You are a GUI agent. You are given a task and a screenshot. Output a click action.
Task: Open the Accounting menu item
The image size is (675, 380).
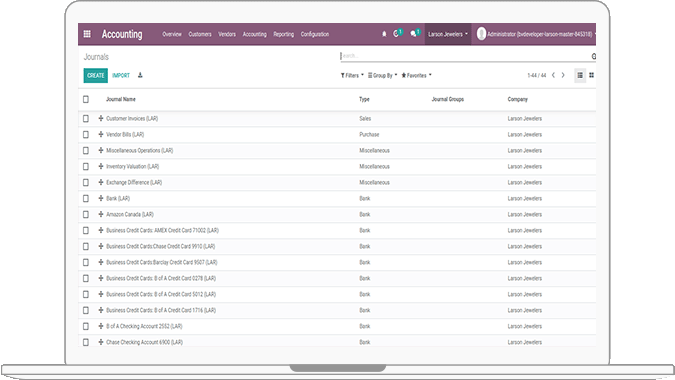254,34
